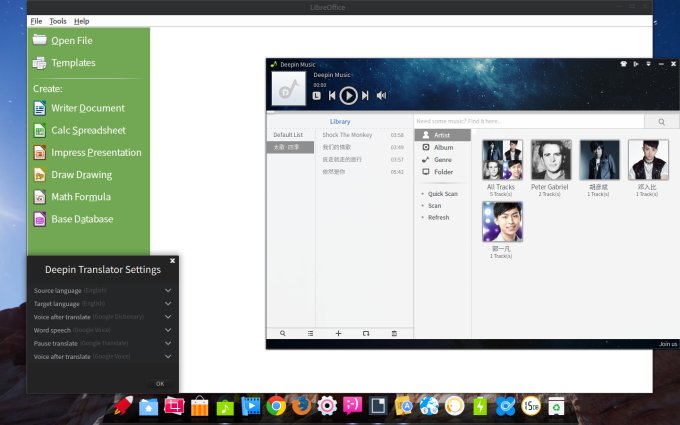Image resolution: width=680 pixels, height=425 pixels.
Task: Open Deepin Music skin shirt icon
Action: tap(624, 64)
